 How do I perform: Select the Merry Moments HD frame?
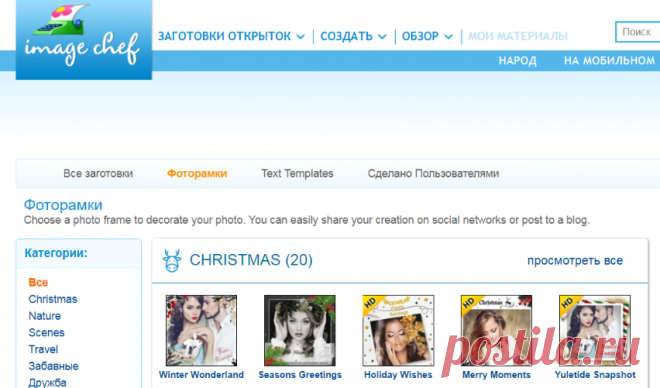[x=496, y=330]
